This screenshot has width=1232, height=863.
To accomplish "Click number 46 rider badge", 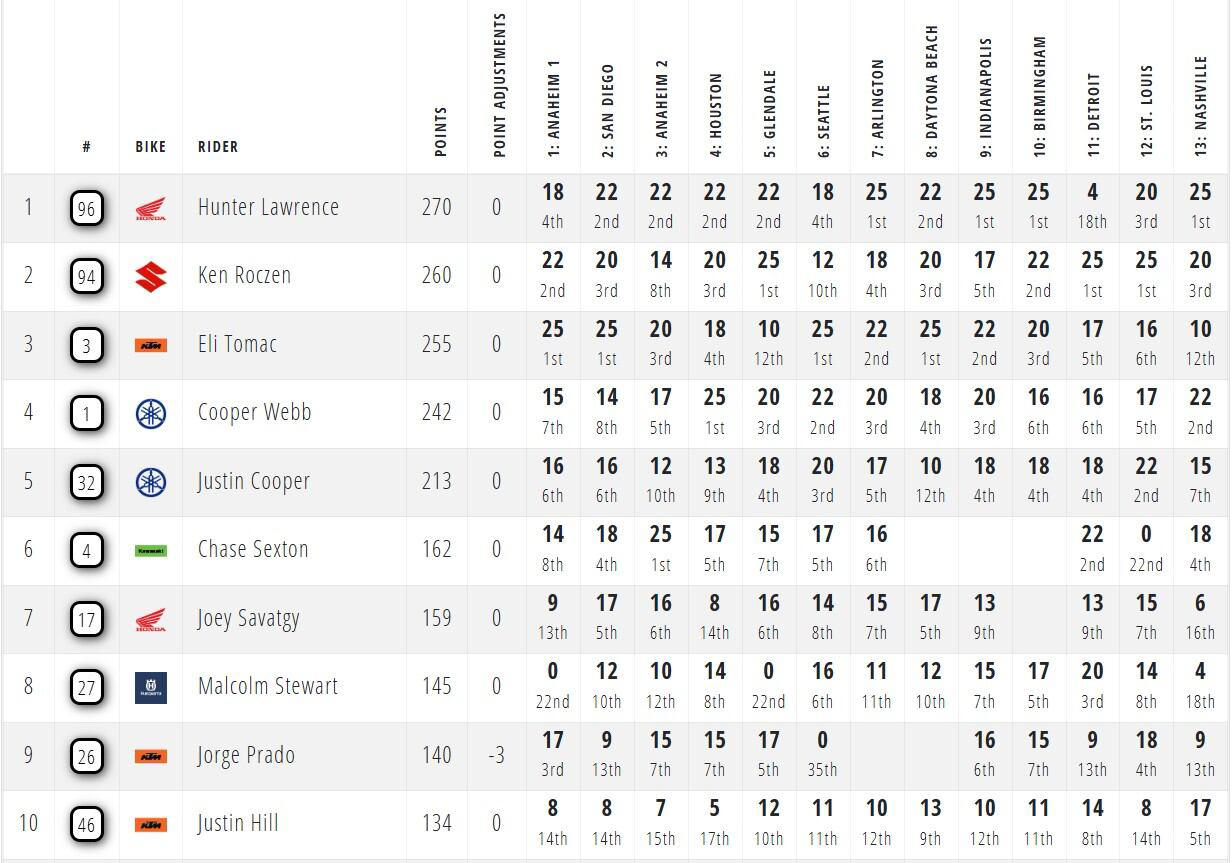I will pos(87,824).
